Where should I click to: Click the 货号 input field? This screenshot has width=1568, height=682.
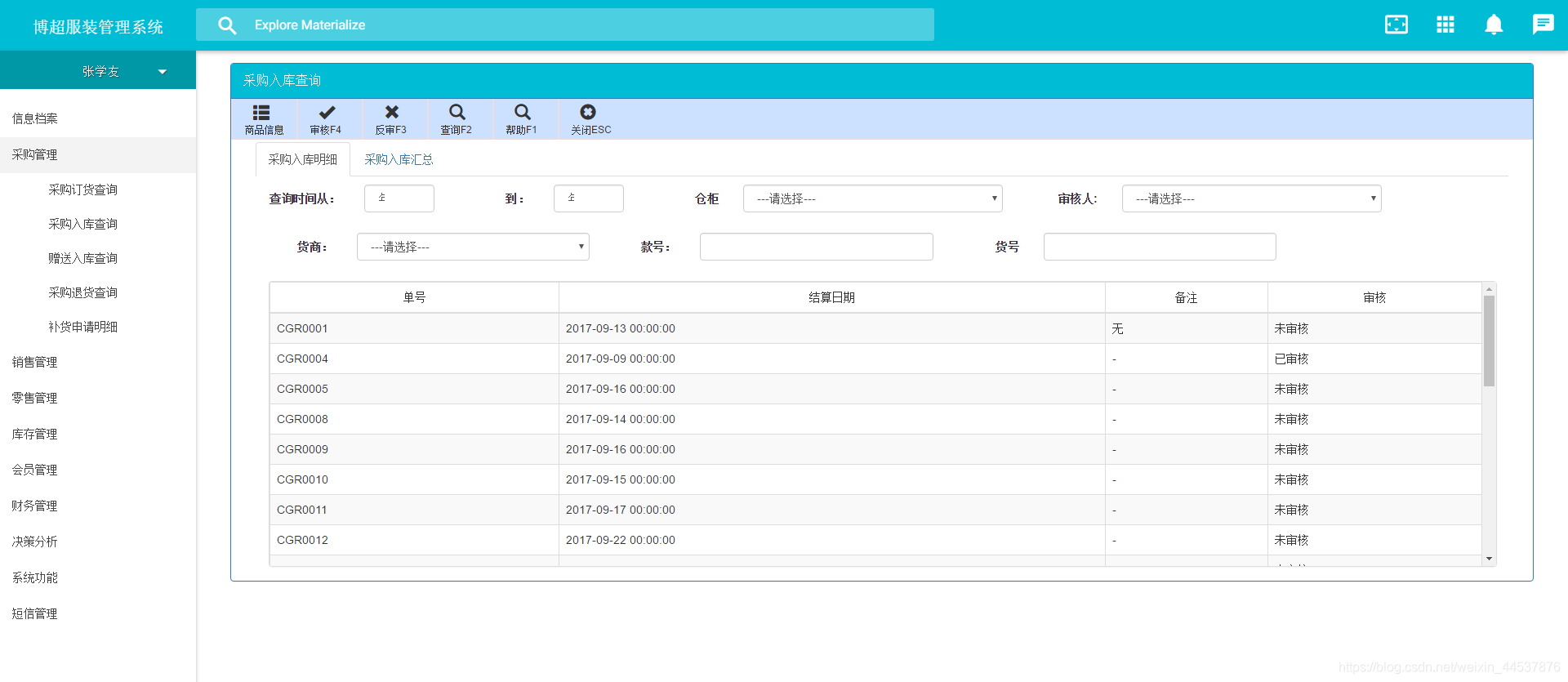coord(1160,247)
